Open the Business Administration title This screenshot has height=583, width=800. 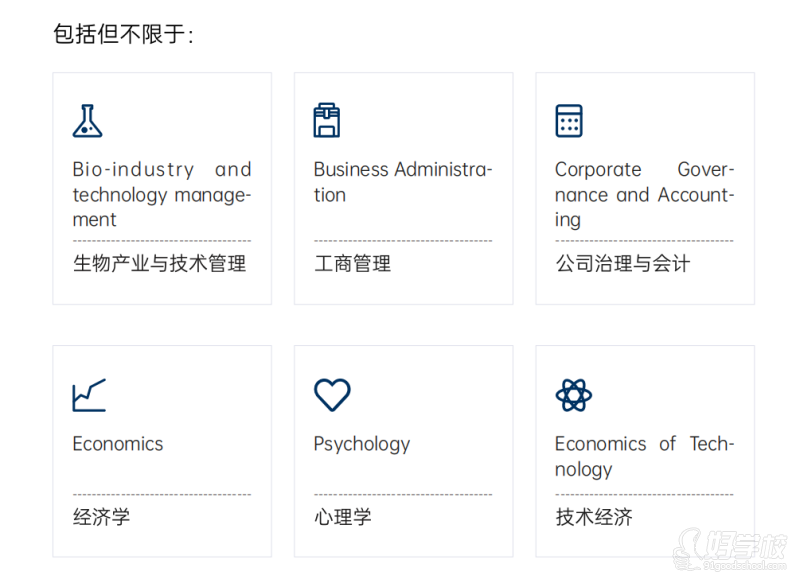coord(403,182)
